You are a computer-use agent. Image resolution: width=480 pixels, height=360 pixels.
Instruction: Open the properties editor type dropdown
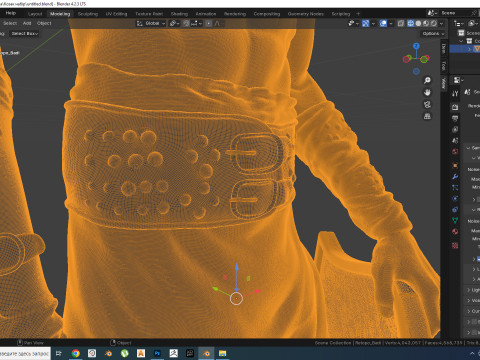[x=459, y=80]
